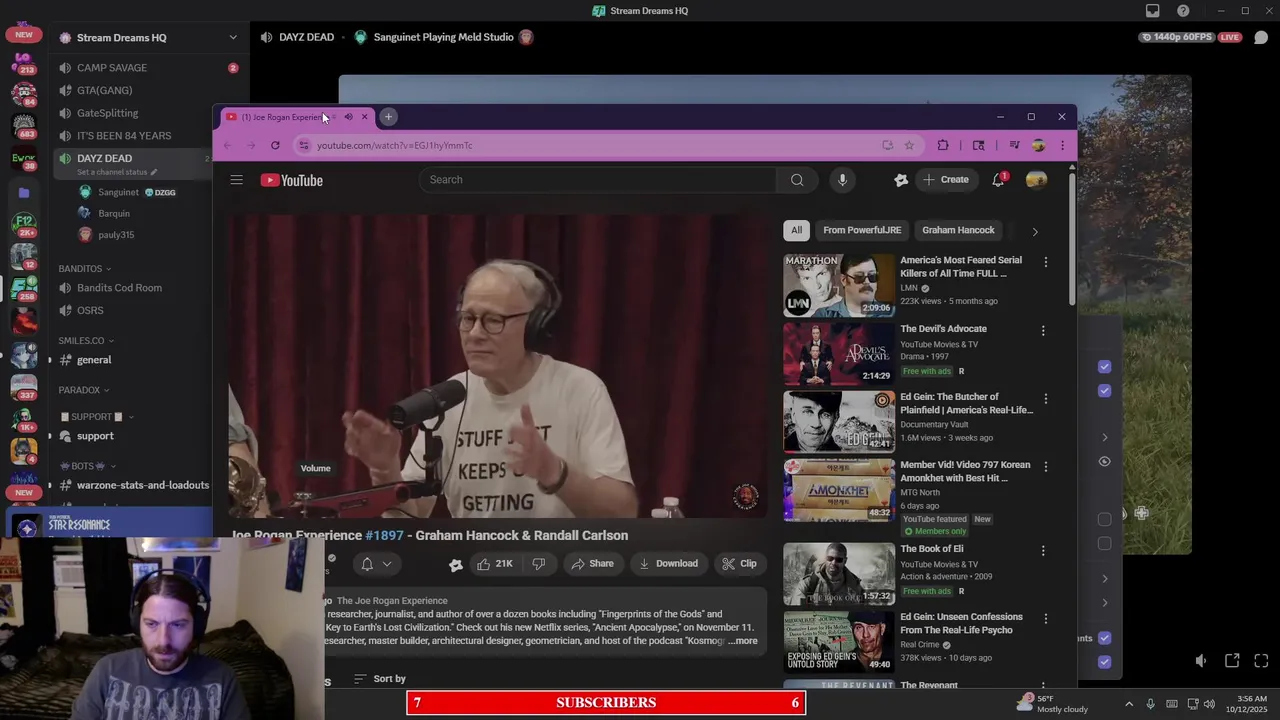View site information icon in address bar
1280x720 pixels.
pos(304,145)
